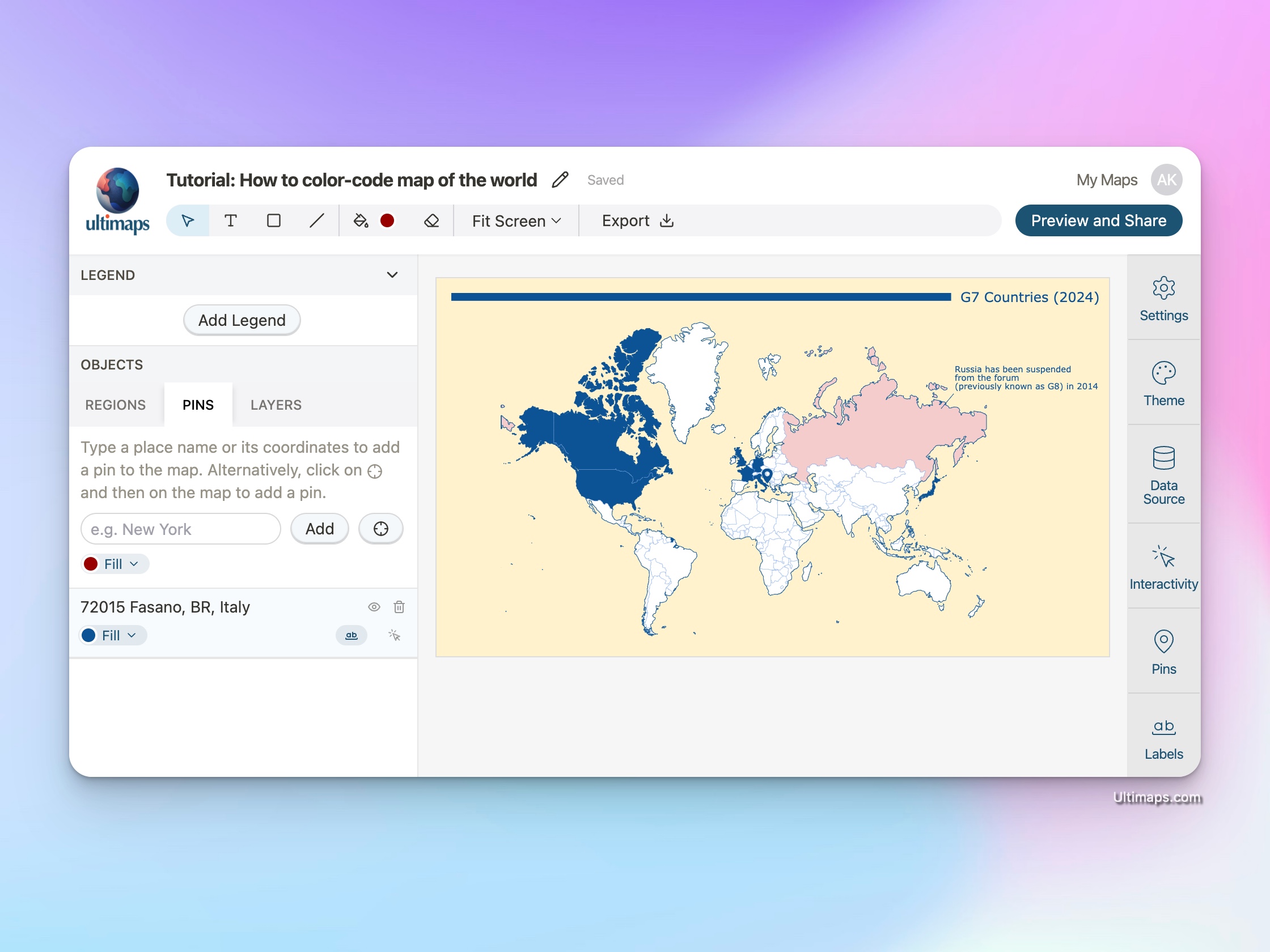1270x952 pixels.
Task: Open the Theme panel
Action: tap(1163, 385)
